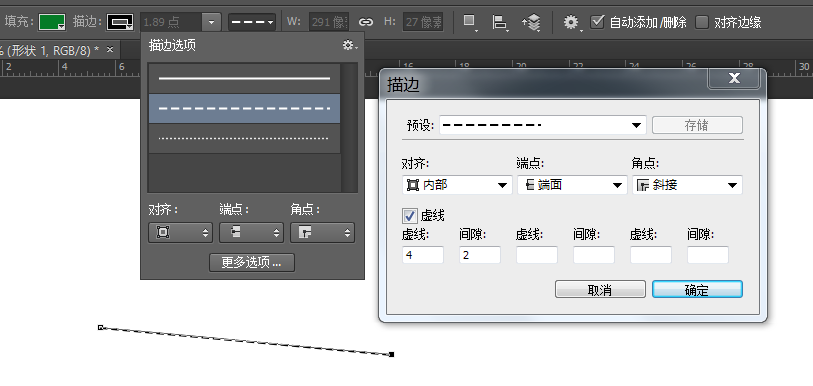The width and height of the screenshot is (813, 386).
Task: Select the dashed line stroke preset
Action: click(244, 108)
